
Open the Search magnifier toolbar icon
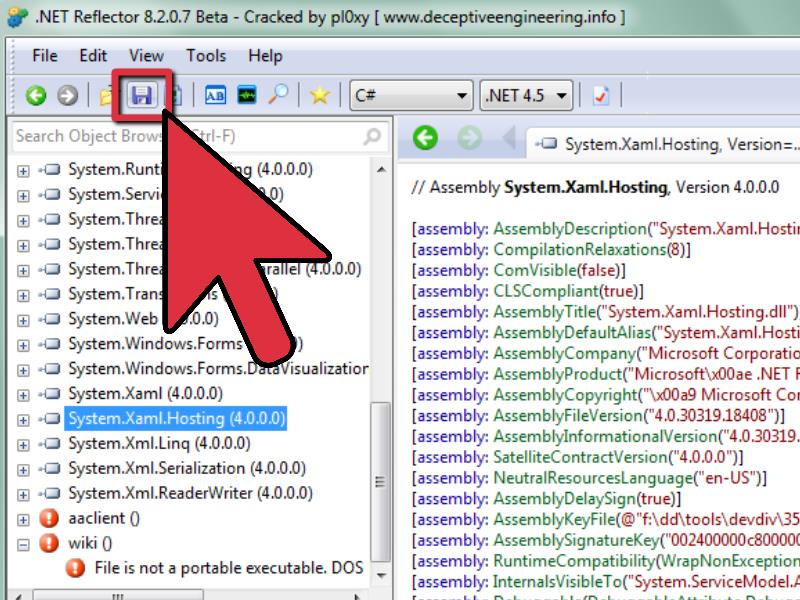(279, 95)
